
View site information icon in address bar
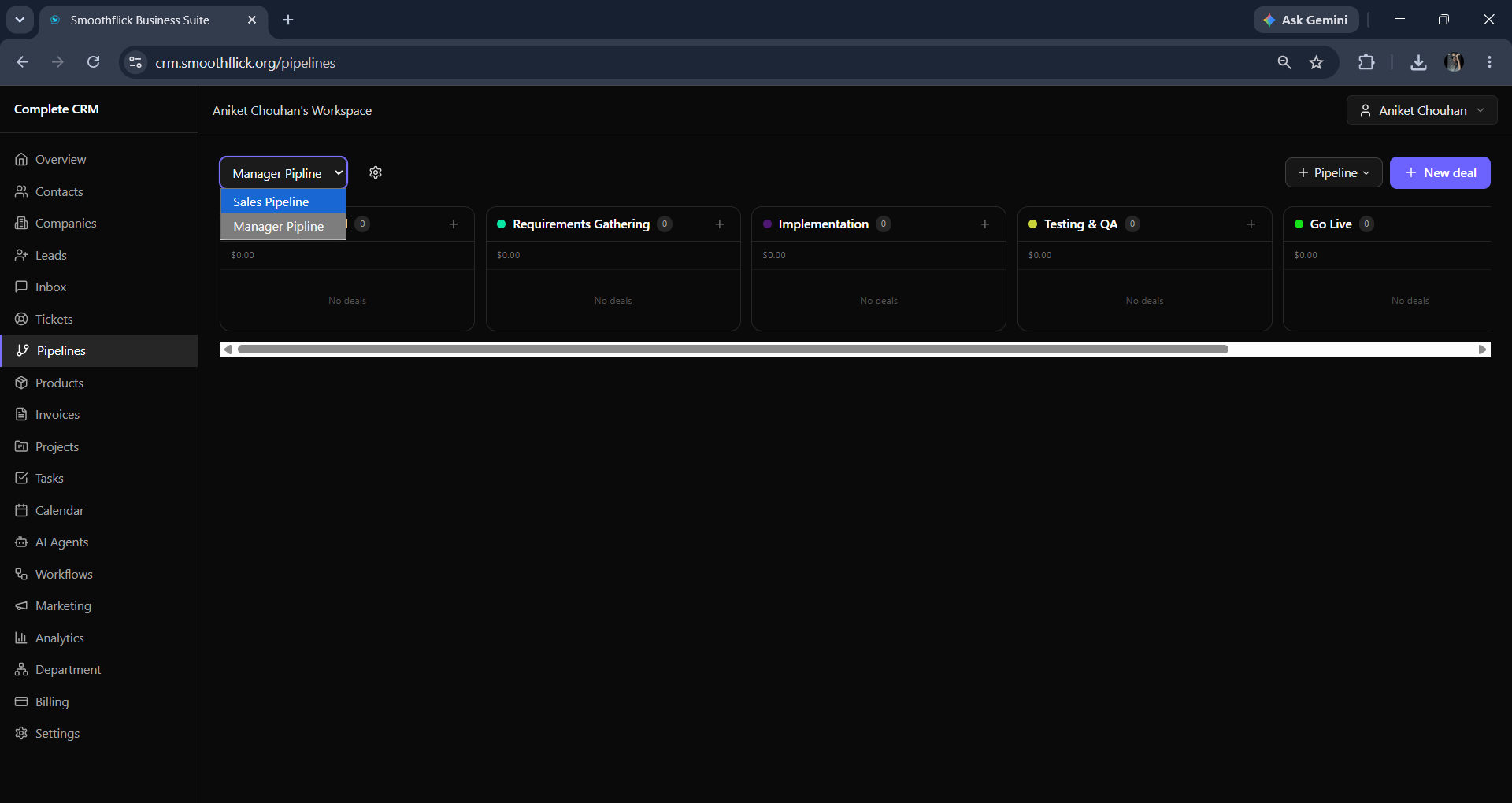point(135,62)
